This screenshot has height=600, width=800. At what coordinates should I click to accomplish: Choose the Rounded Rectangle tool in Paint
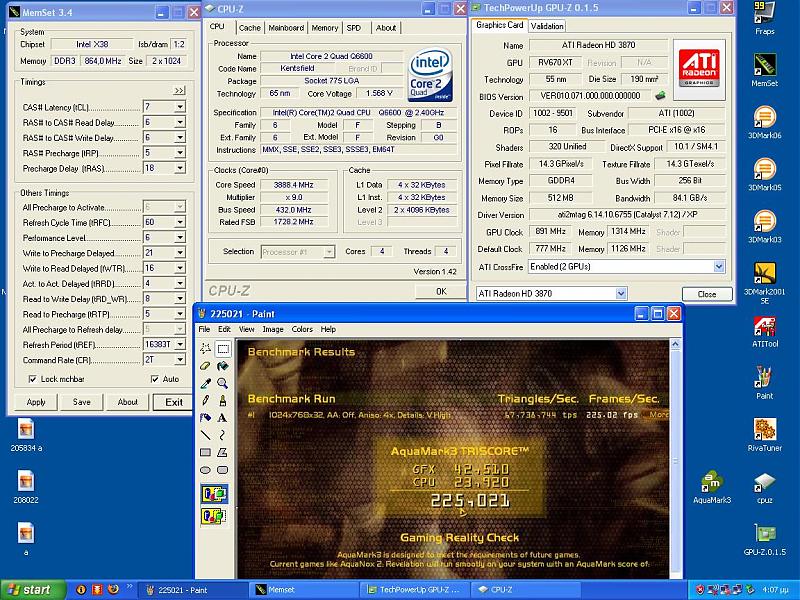[x=223, y=470]
